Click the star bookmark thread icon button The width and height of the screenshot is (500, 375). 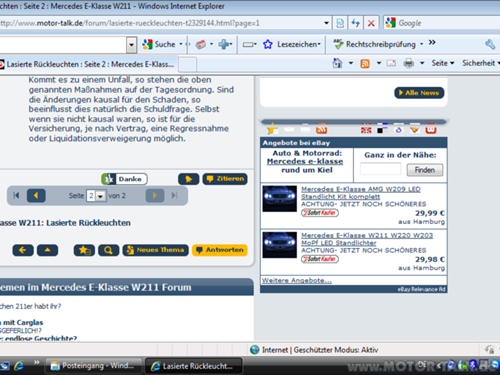84,250
